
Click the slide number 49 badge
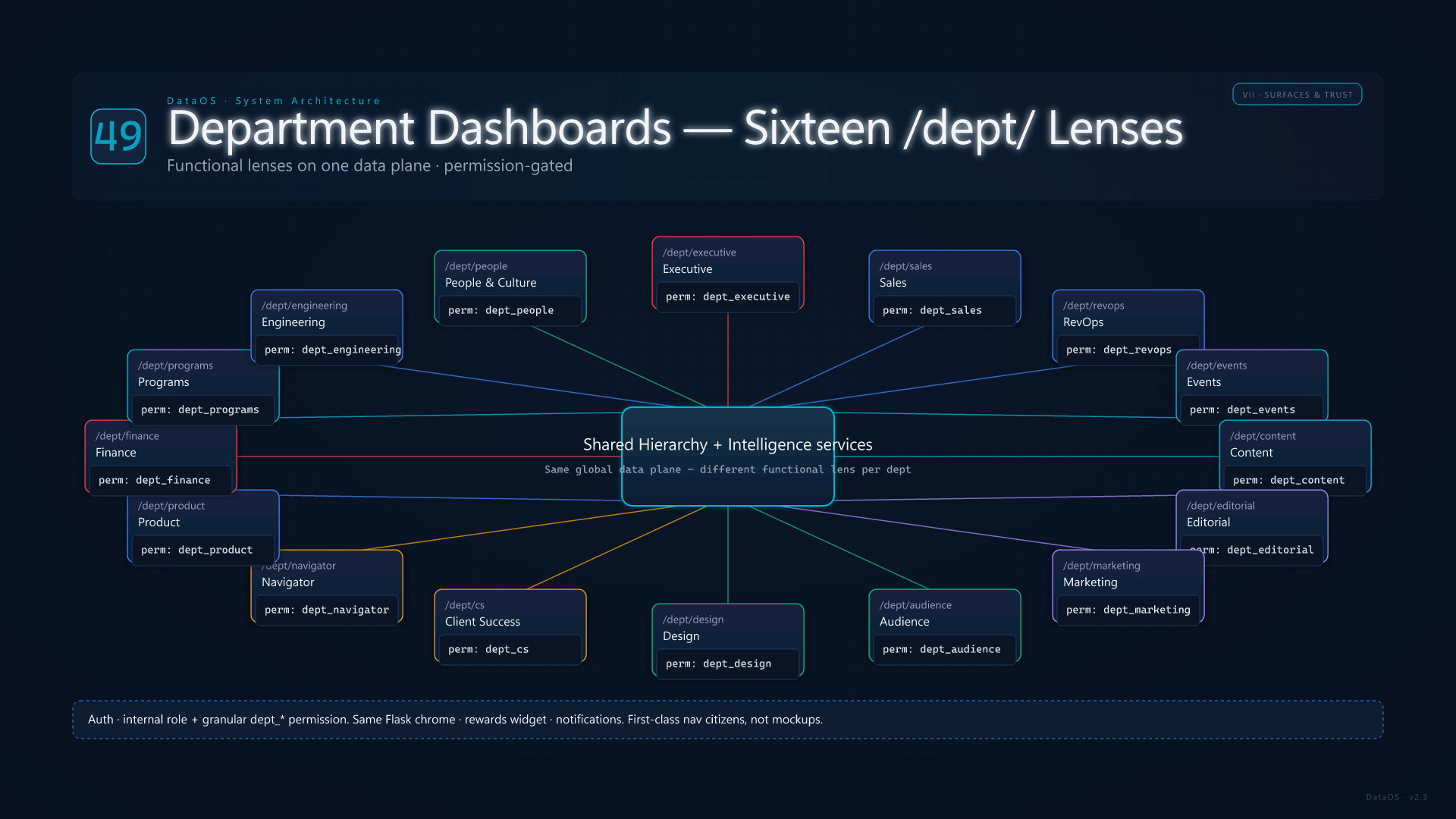point(118,136)
